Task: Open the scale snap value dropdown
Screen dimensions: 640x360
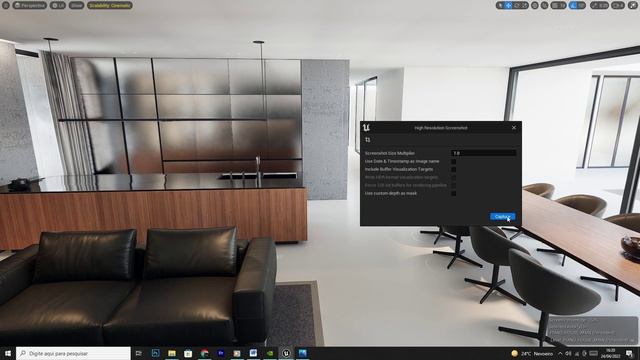Action: pyautogui.click(x=604, y=5)
